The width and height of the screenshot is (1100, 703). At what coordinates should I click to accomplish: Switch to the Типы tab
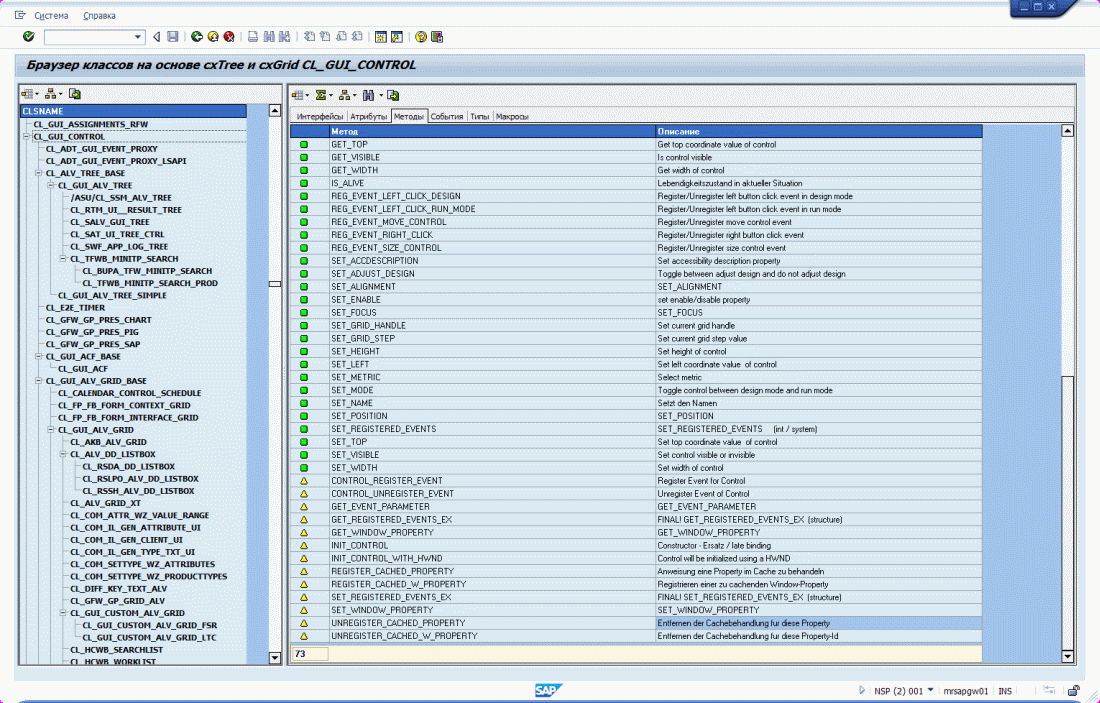click(480, 116)
